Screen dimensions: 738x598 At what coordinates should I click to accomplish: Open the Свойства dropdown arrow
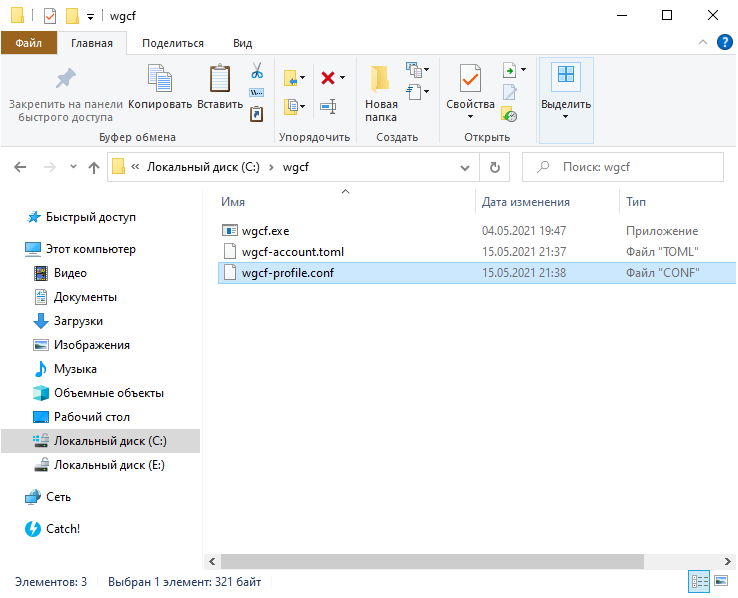[470, 116]
